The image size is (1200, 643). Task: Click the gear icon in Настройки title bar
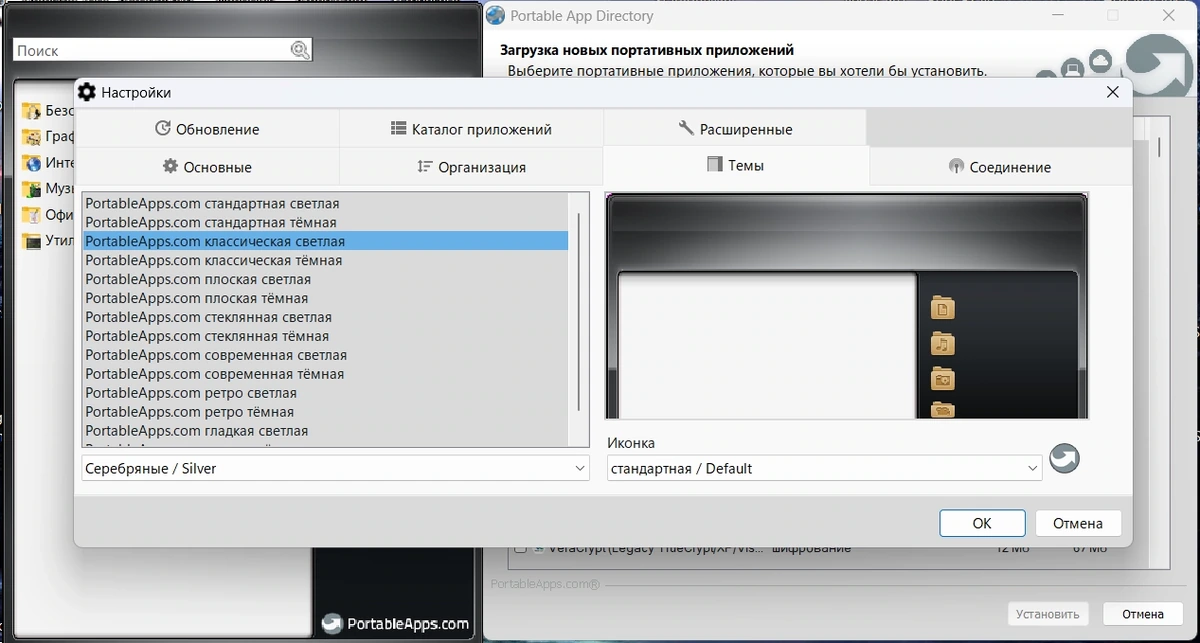(x=87, y=92)
